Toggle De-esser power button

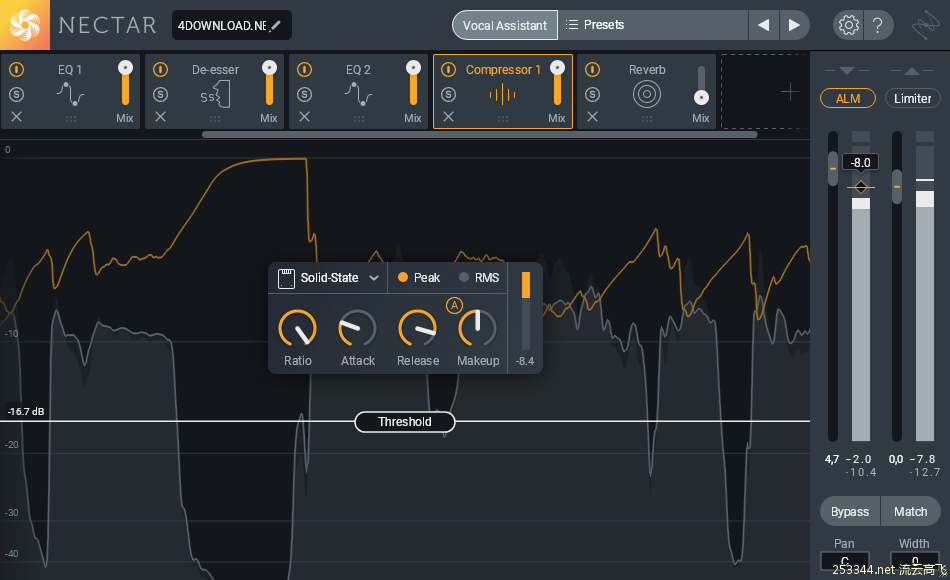pos(161,70)
